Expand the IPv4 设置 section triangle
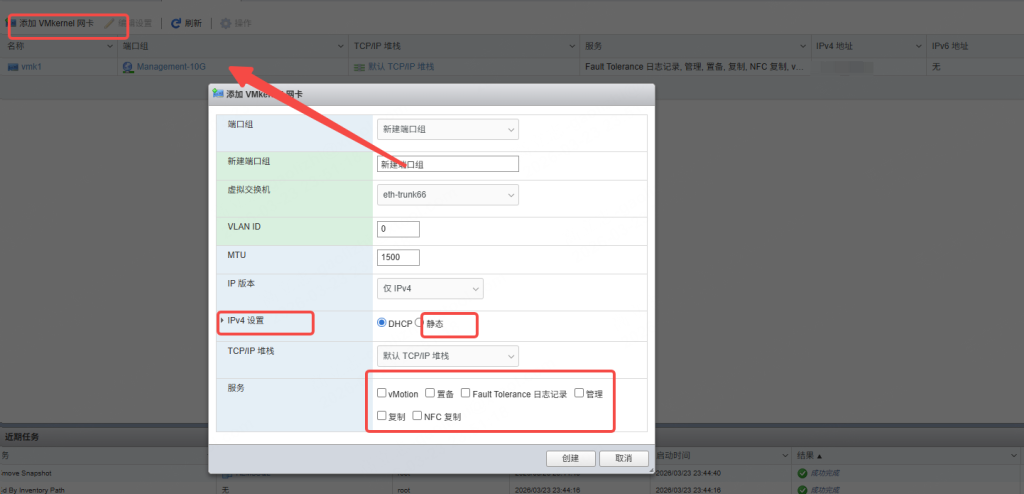This screenshot has height=494, width=1024. click(221, 321)
